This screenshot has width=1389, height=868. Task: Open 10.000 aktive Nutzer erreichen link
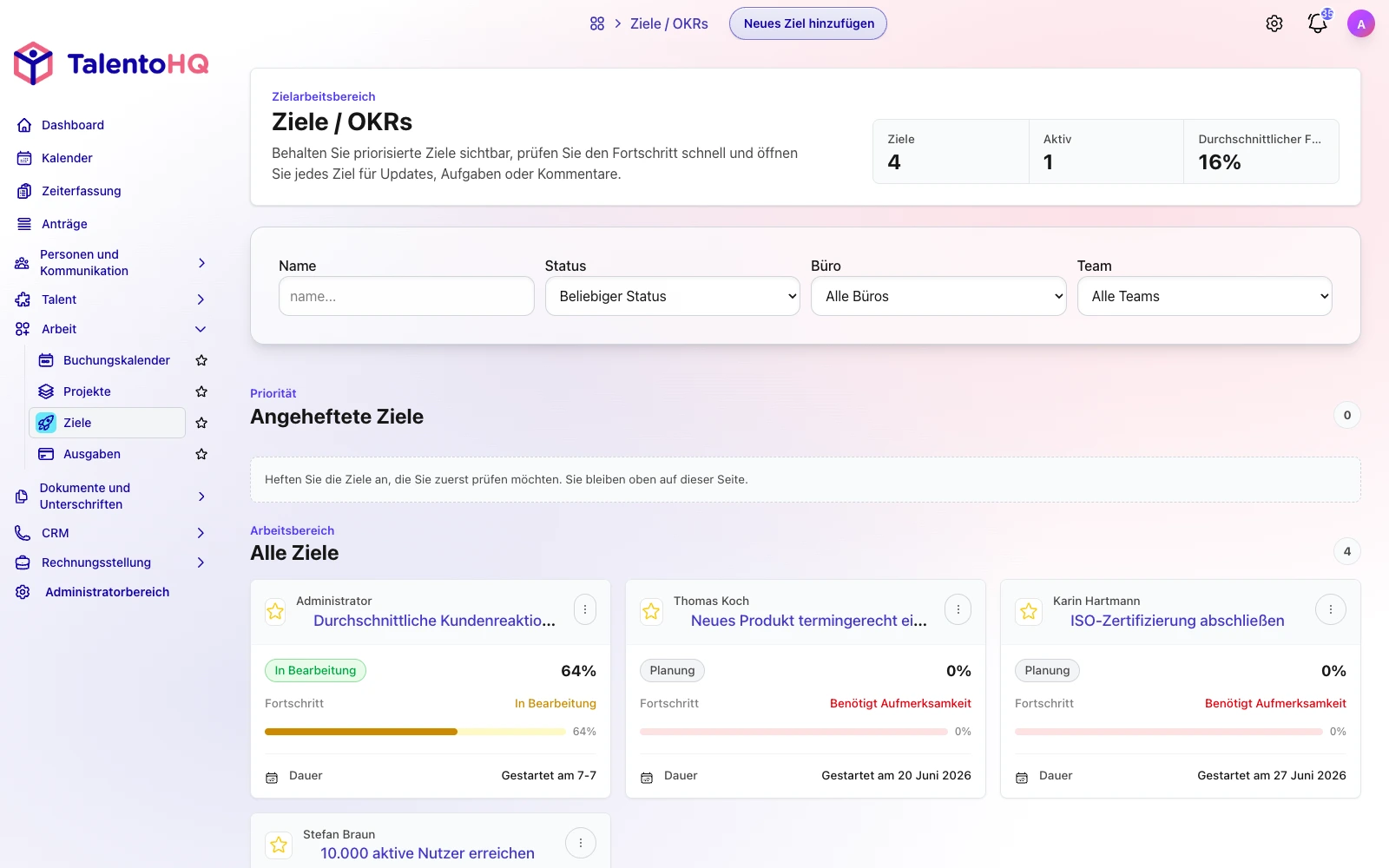click(x=427, y=853)
